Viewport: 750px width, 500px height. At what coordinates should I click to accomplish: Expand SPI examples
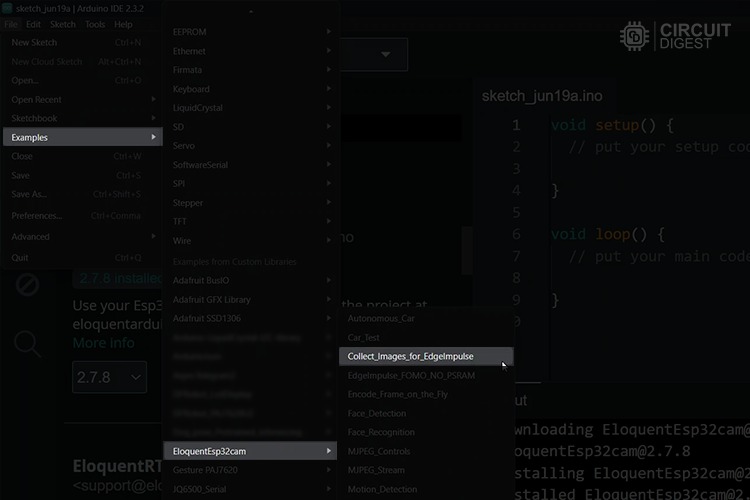(x=250, y=184)
